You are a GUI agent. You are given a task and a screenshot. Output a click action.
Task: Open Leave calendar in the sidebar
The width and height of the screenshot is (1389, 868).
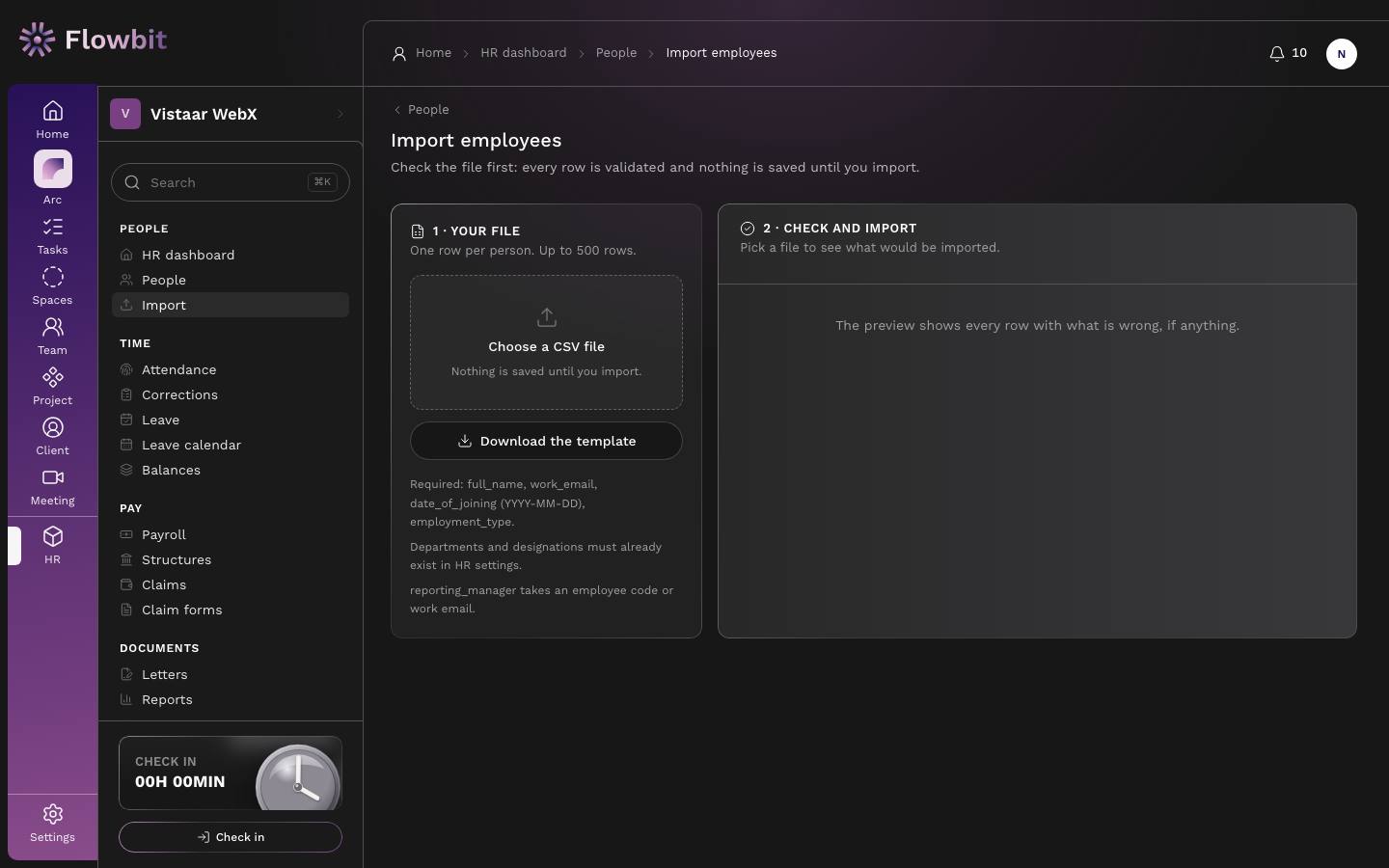231,445
